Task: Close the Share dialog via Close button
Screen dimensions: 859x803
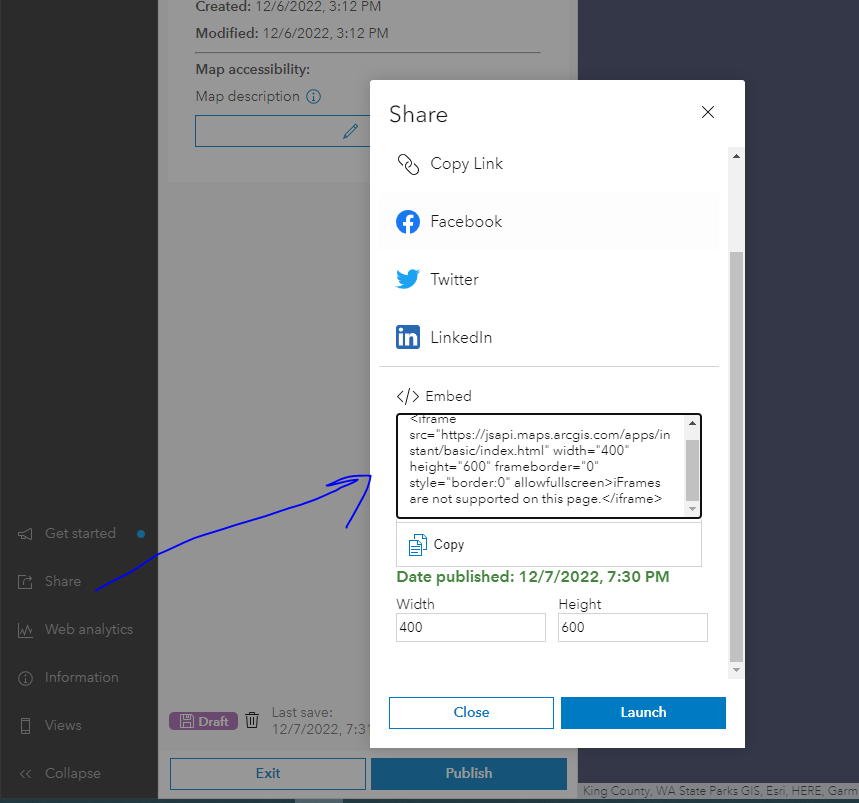Action: [470, 712]
